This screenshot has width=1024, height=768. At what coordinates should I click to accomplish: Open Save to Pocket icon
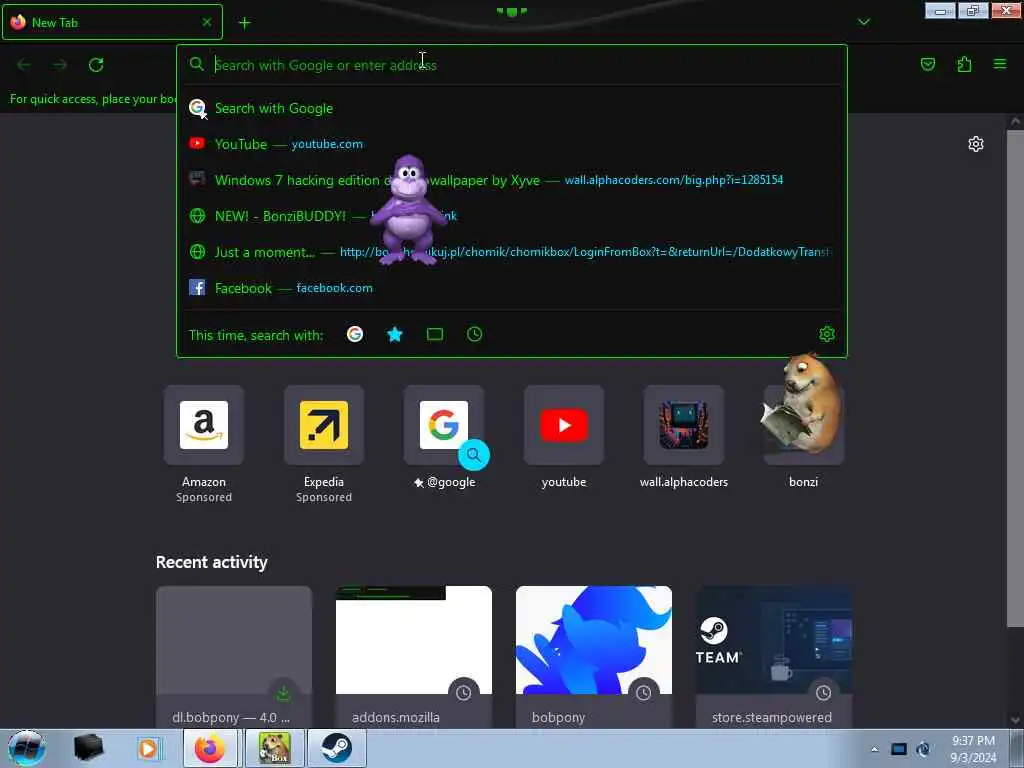point(928,64)
